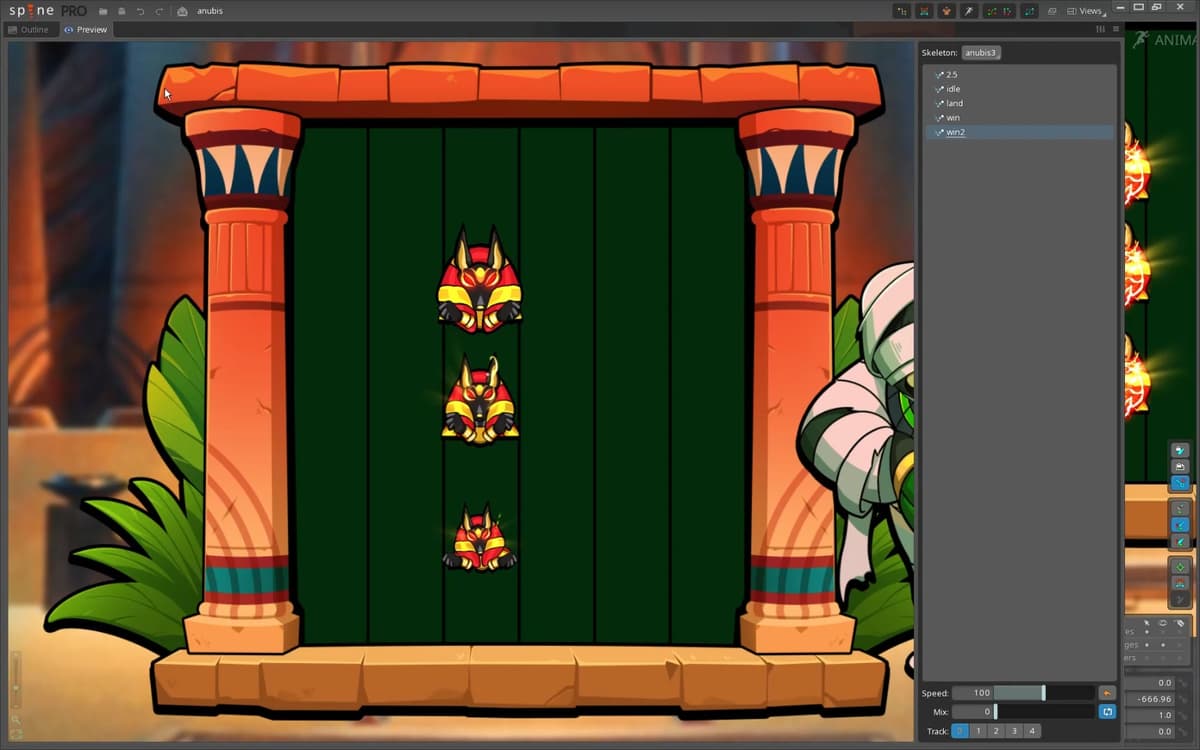Select track 0
Image resolution: width=1200 pixels, height=750 pixels.
tap(960, 731)
